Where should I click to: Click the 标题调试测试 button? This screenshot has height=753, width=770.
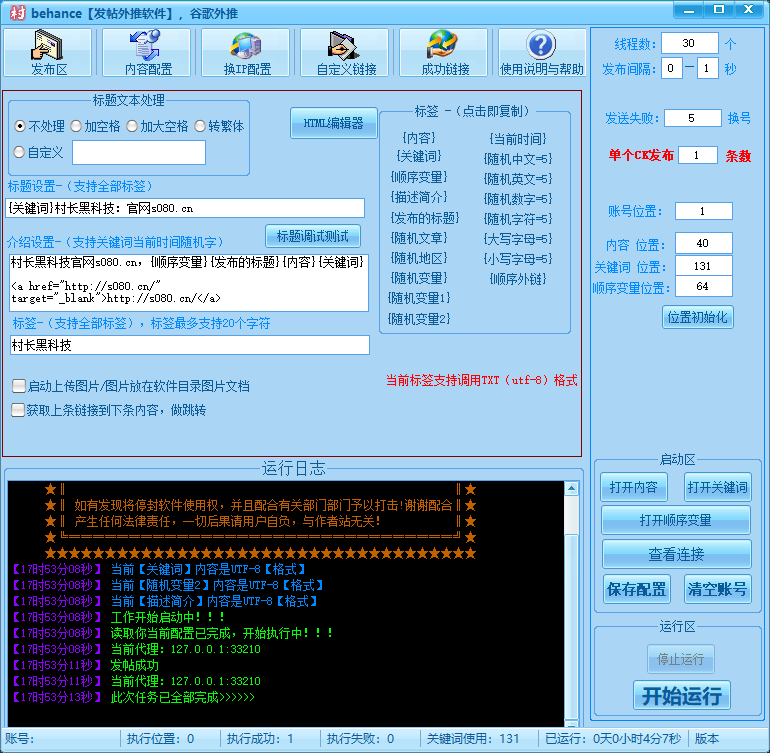(x=312, y=236)
